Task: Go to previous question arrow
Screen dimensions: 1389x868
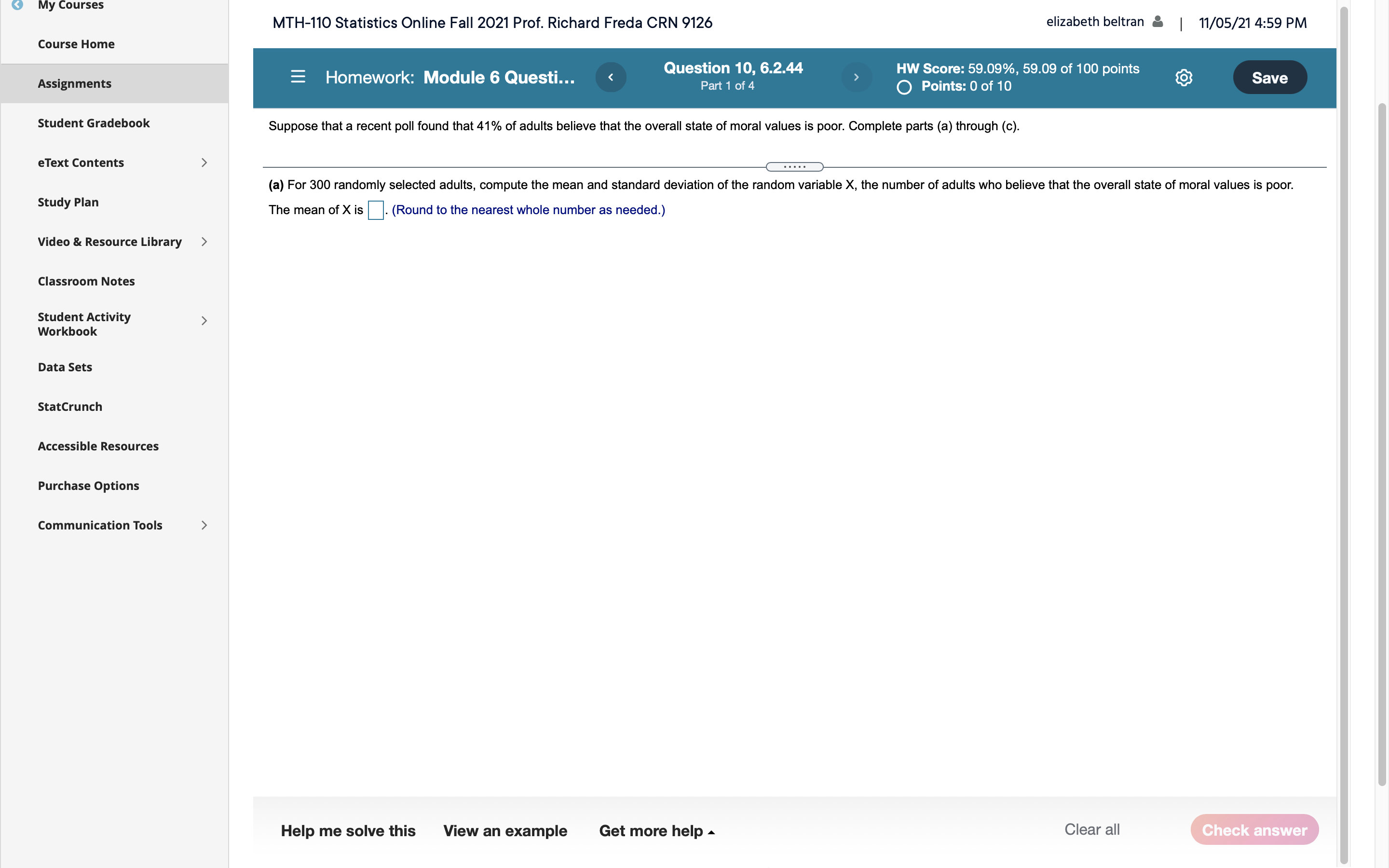Action: coord(611,77)
